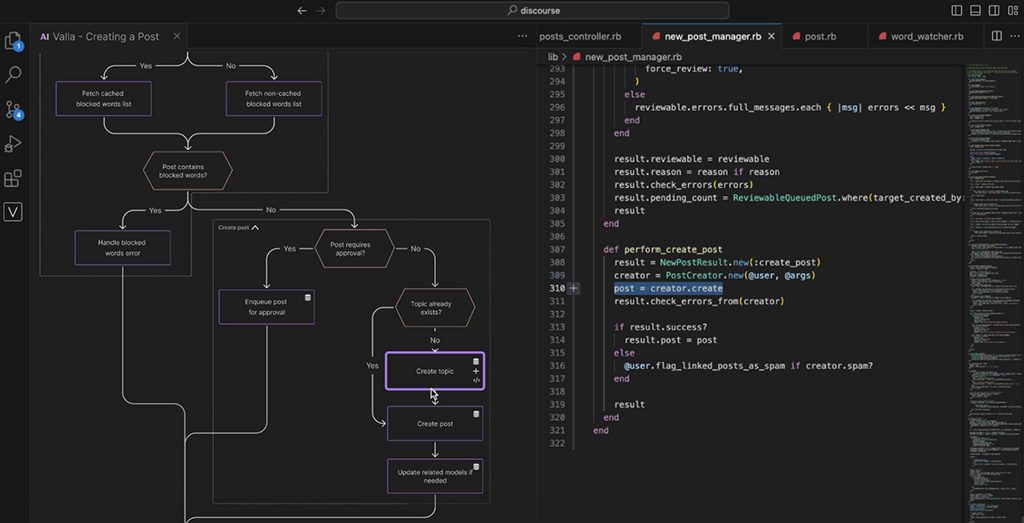Click new_post_manager.rb in the breadcrumb
Viewport: 1024px width, 523px height.
point(633,57)
